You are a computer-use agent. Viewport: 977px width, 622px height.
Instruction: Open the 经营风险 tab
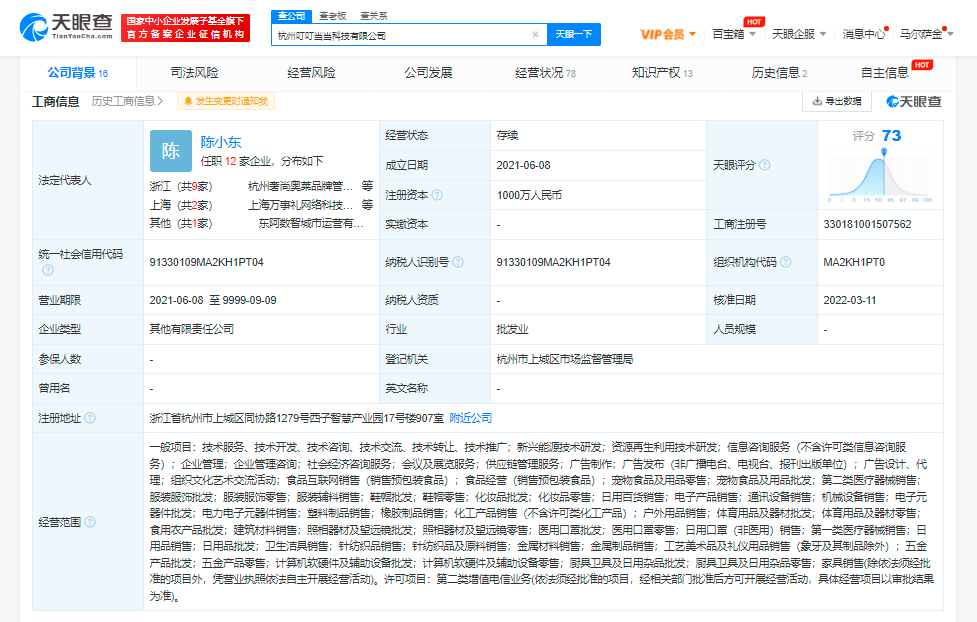tap(312, 73)
